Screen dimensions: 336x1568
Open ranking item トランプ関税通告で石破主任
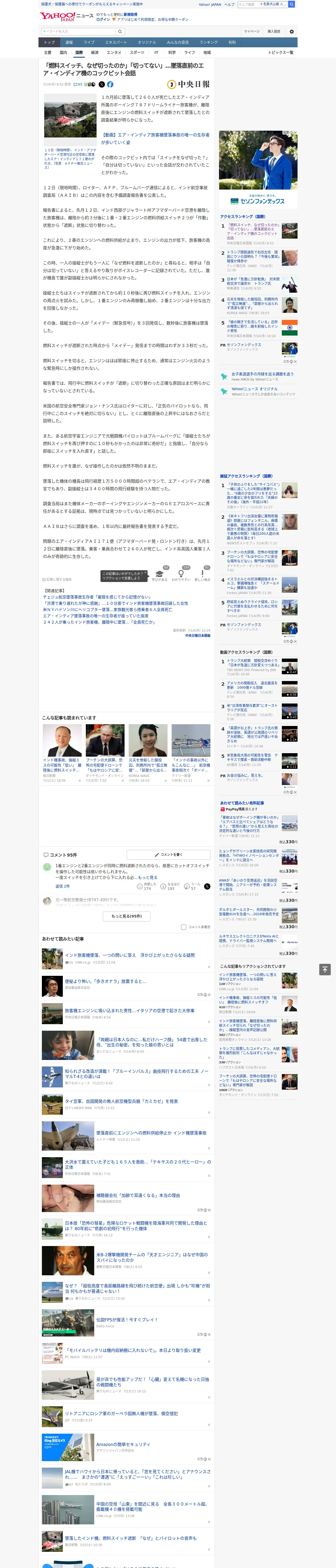pyautogui.click(x=253, y=257)
